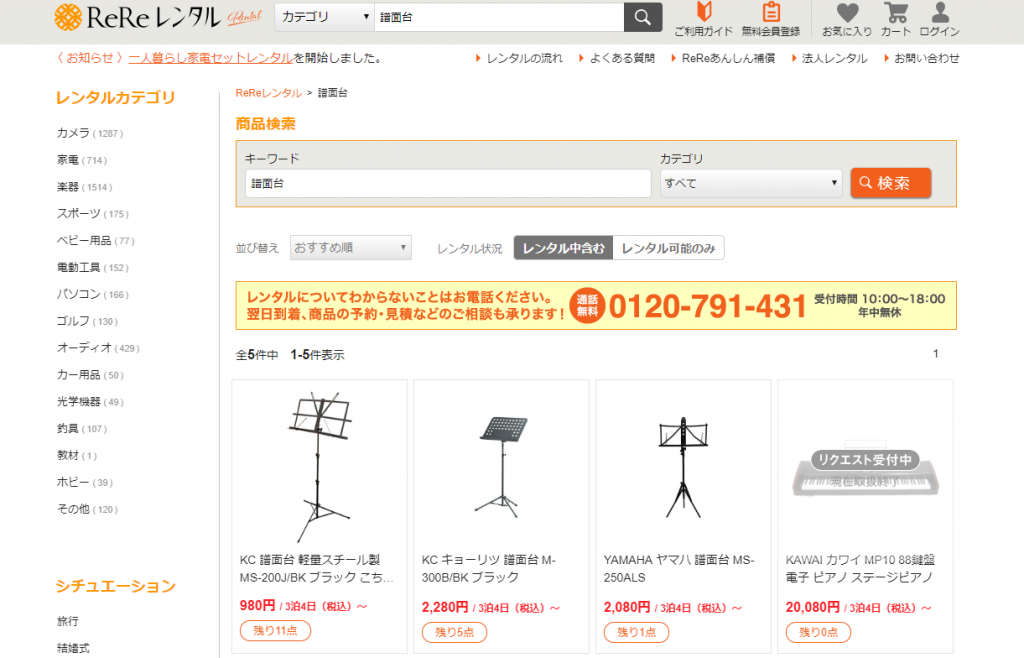Click 残り5点 stock badge

(455, 632)
